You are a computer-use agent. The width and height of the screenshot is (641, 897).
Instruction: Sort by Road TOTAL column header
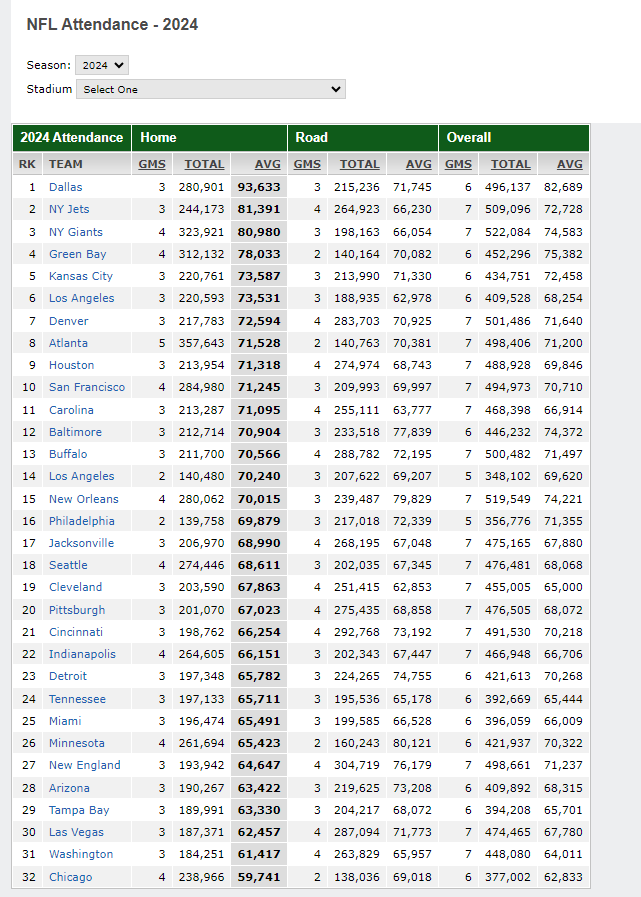pyautogui.click(x=359, y=164)
